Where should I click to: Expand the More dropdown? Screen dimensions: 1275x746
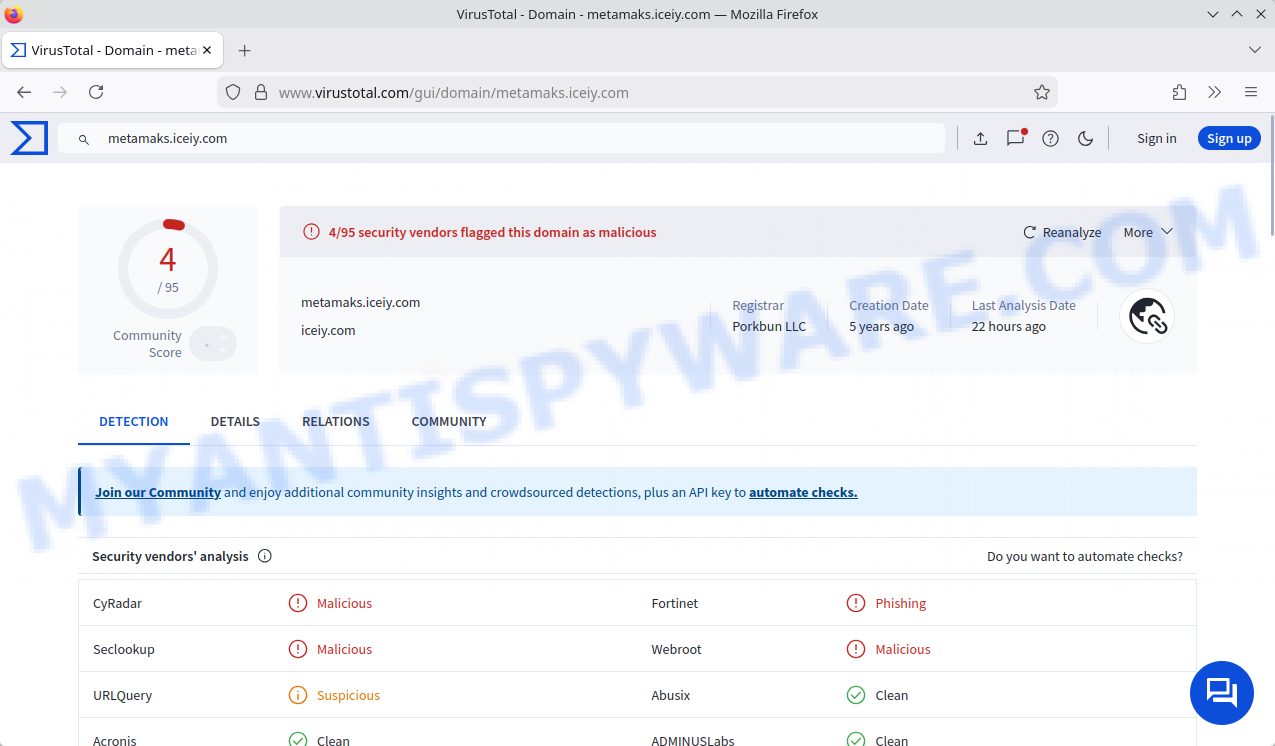pyautogui.click(x=1147, y=232)
